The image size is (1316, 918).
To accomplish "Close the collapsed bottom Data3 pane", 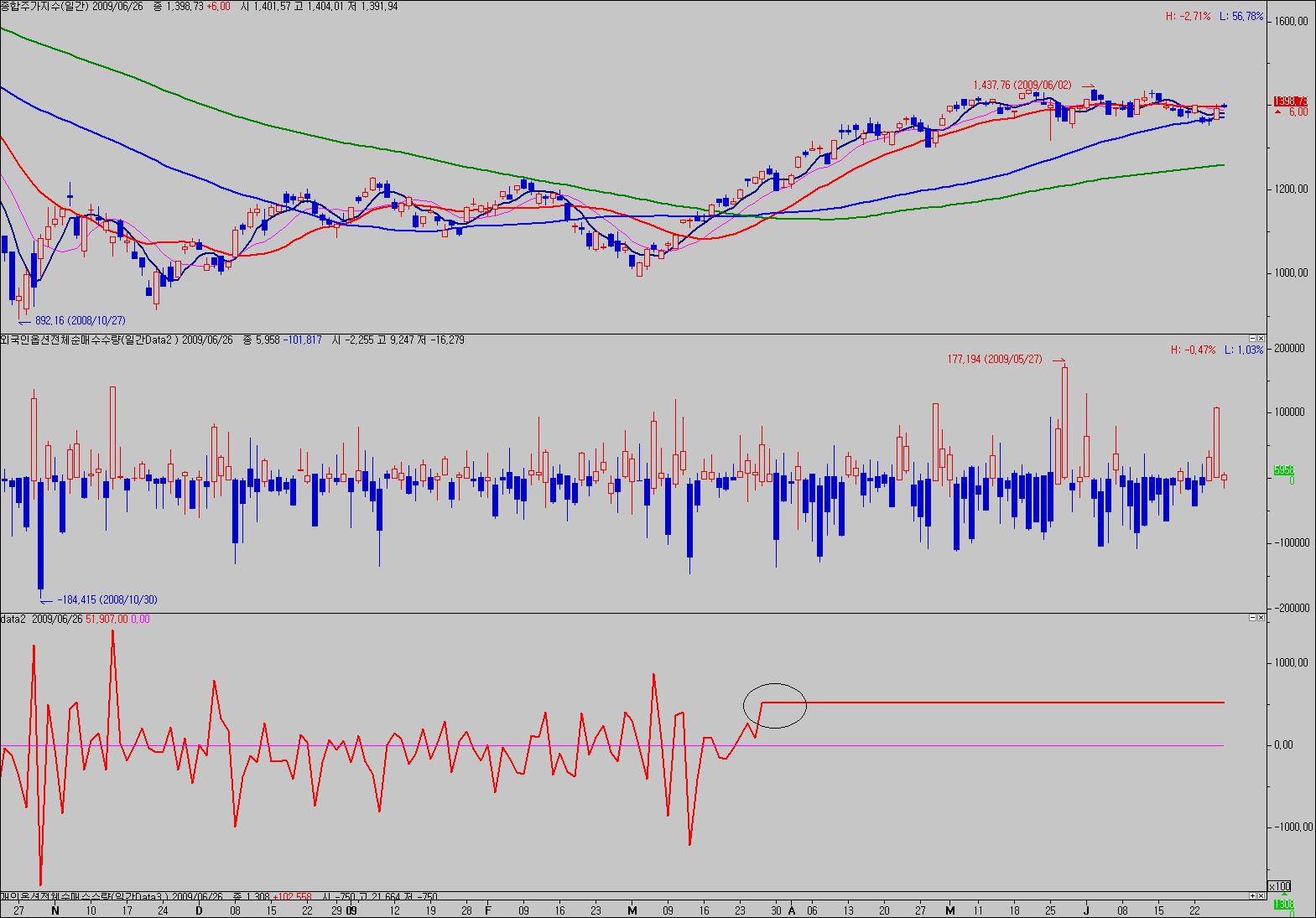I will coord(1261,896).
